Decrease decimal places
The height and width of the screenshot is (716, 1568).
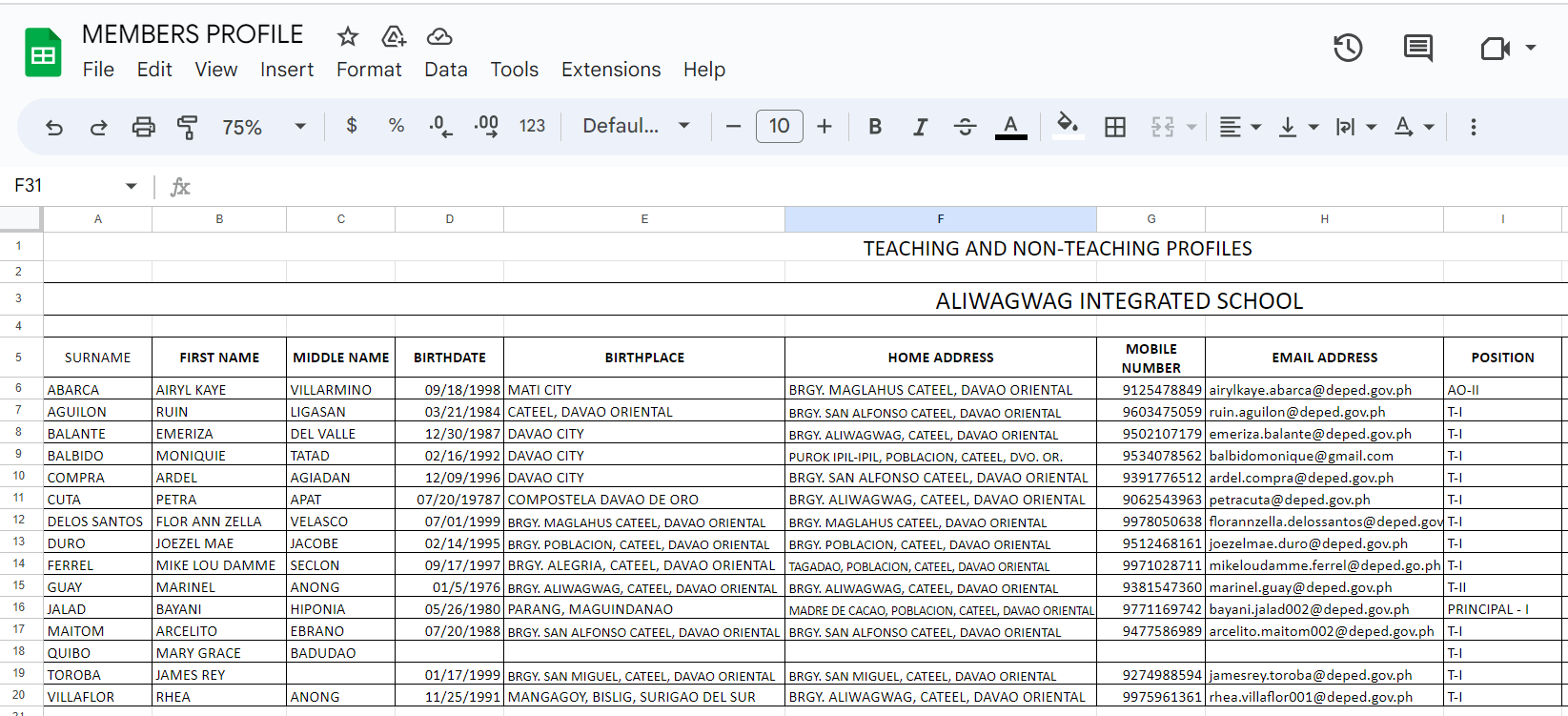click(440, 127)
